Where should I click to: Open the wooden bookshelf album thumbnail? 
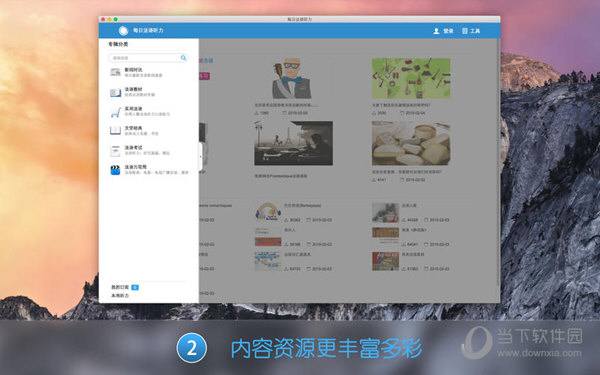point(385,236)
